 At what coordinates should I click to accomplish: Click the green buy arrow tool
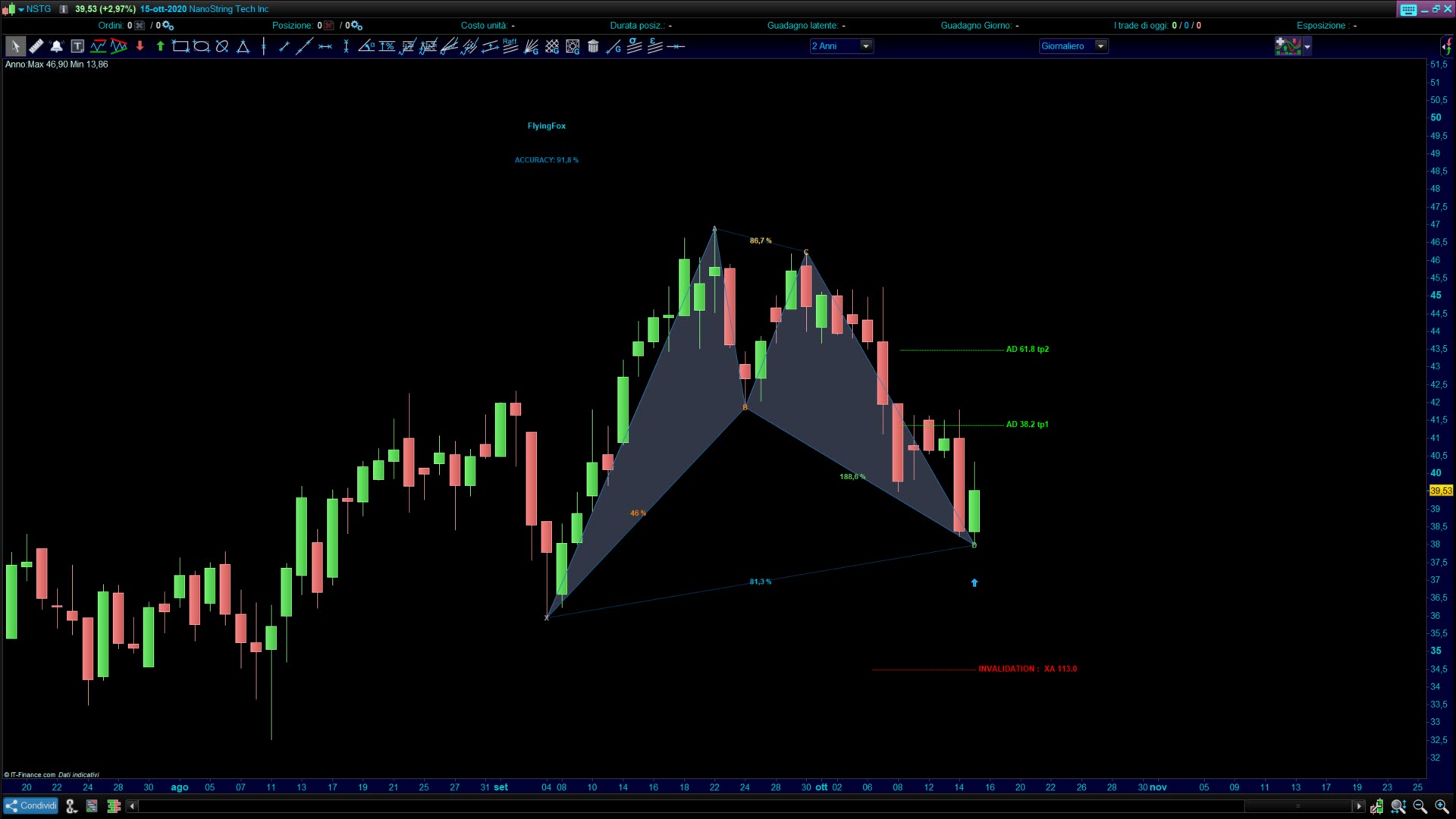coord(160,46)
